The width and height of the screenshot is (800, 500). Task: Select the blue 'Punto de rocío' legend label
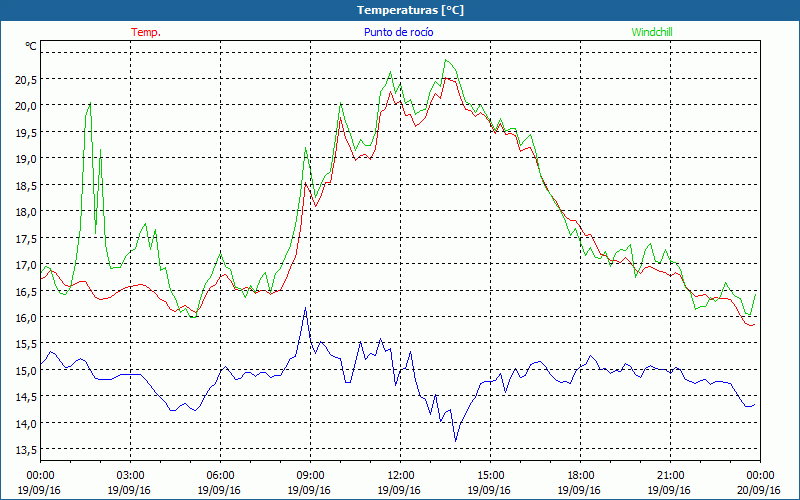[x=398, y=32]
